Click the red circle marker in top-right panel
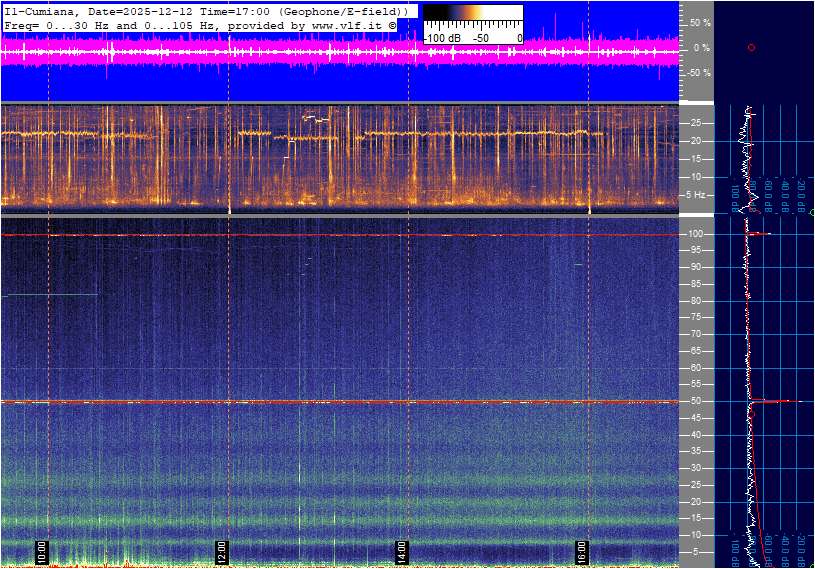The width and height of the screenshot is (815, 569). (751, 47)
